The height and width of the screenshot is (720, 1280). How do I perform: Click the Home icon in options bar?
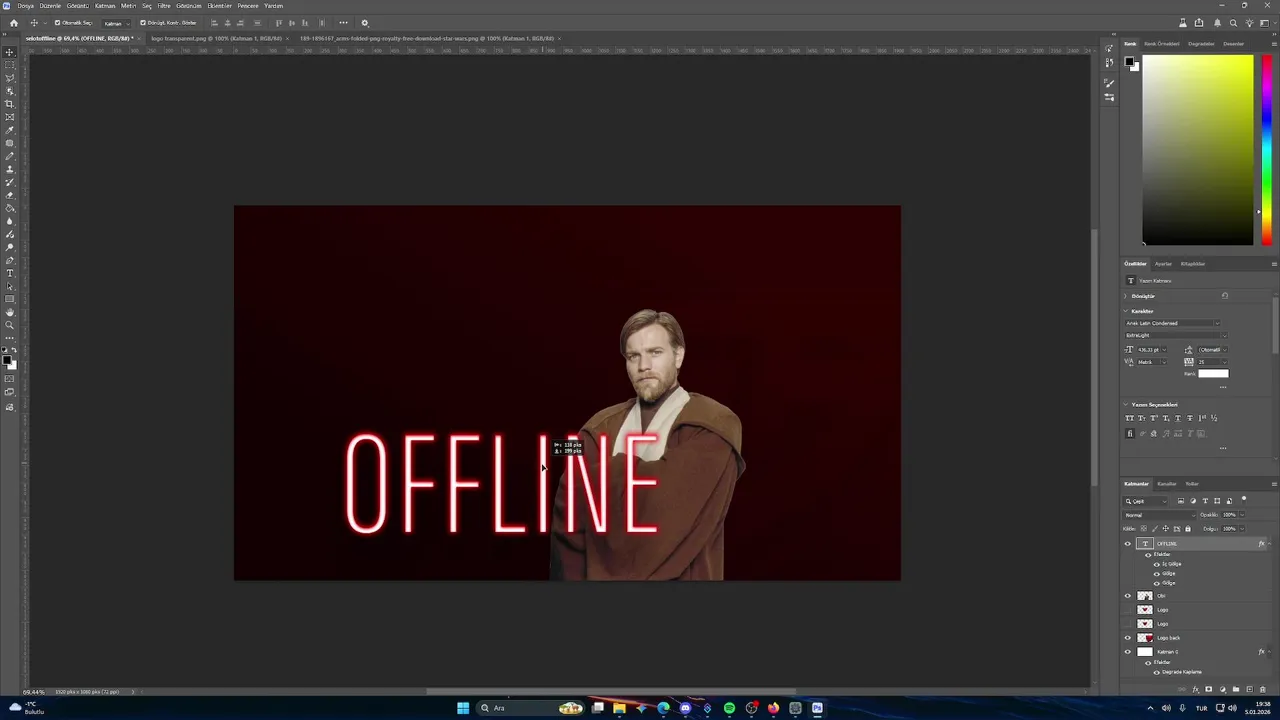pos(14,23)
